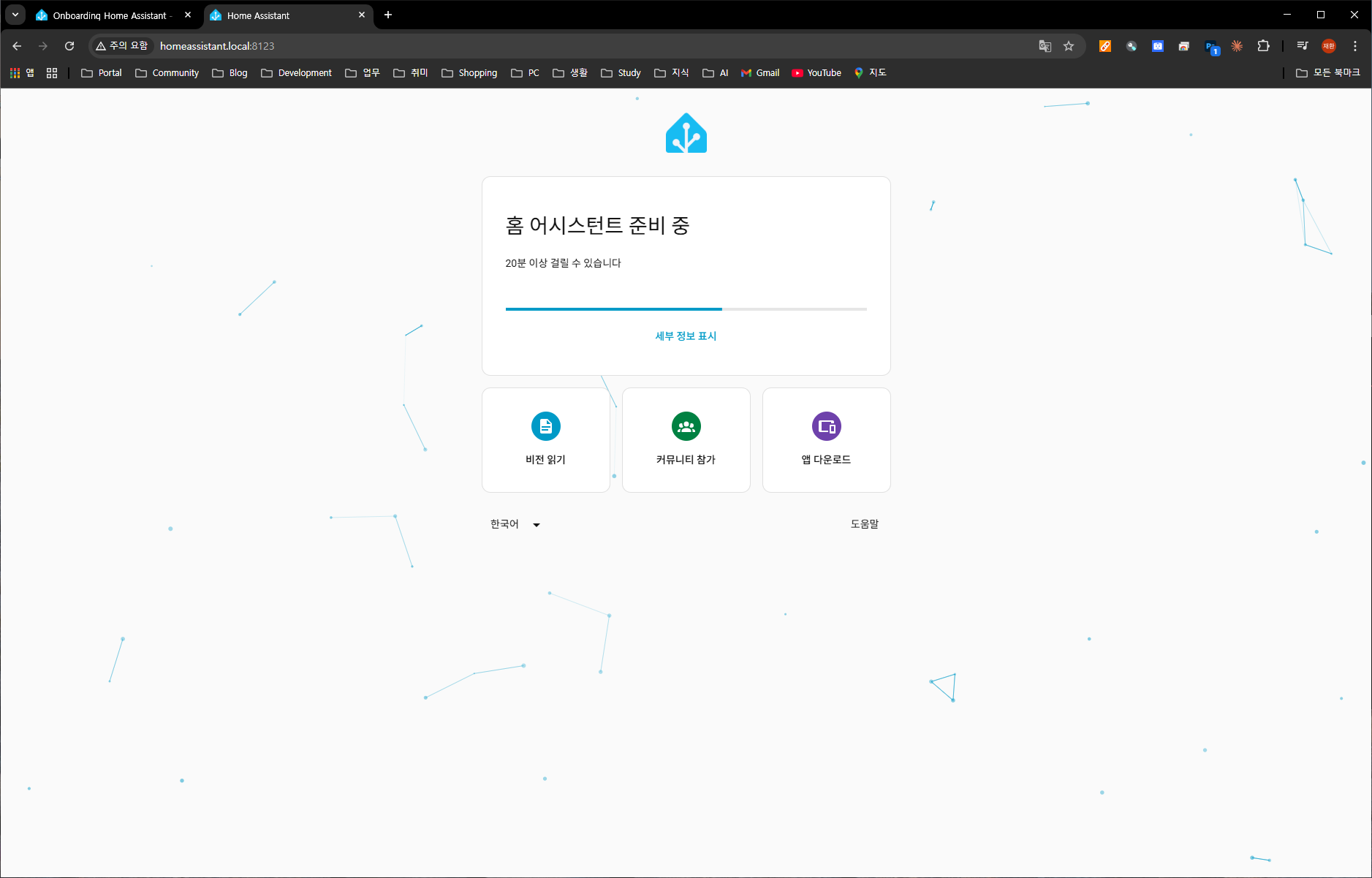Open the 도움말 help link
1372x878 pixels.
point(865,524)
